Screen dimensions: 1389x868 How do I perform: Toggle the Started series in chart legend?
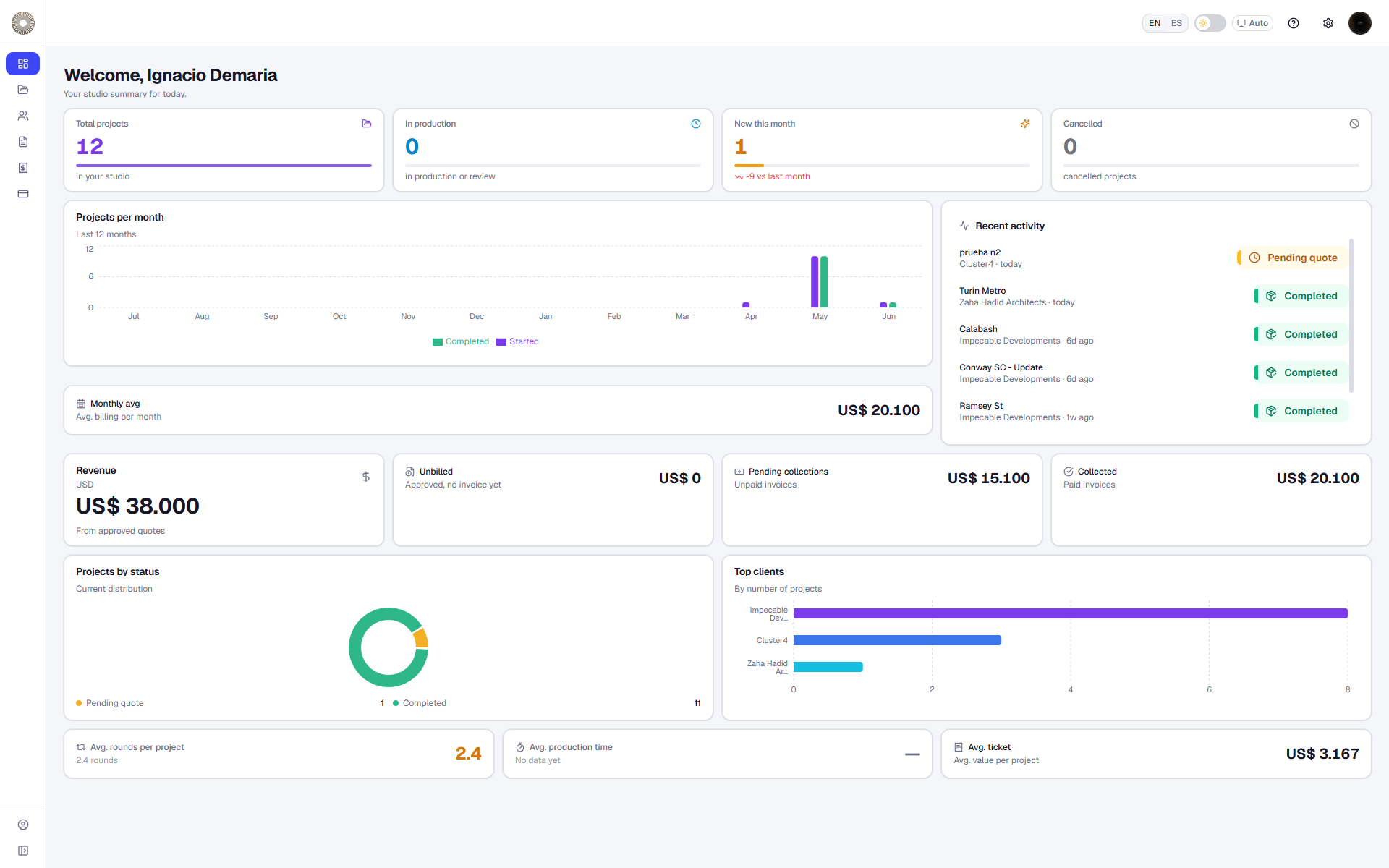coord(517,341)
